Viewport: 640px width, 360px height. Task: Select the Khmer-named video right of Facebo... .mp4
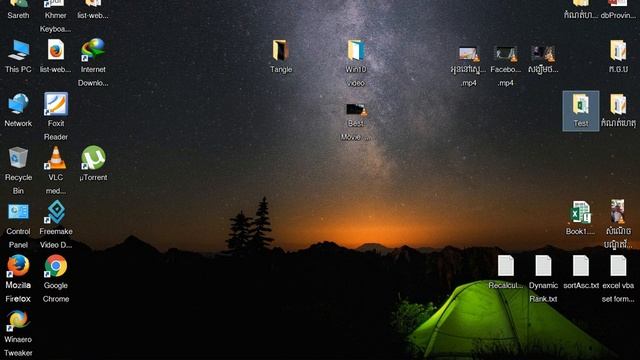(543, 59)
